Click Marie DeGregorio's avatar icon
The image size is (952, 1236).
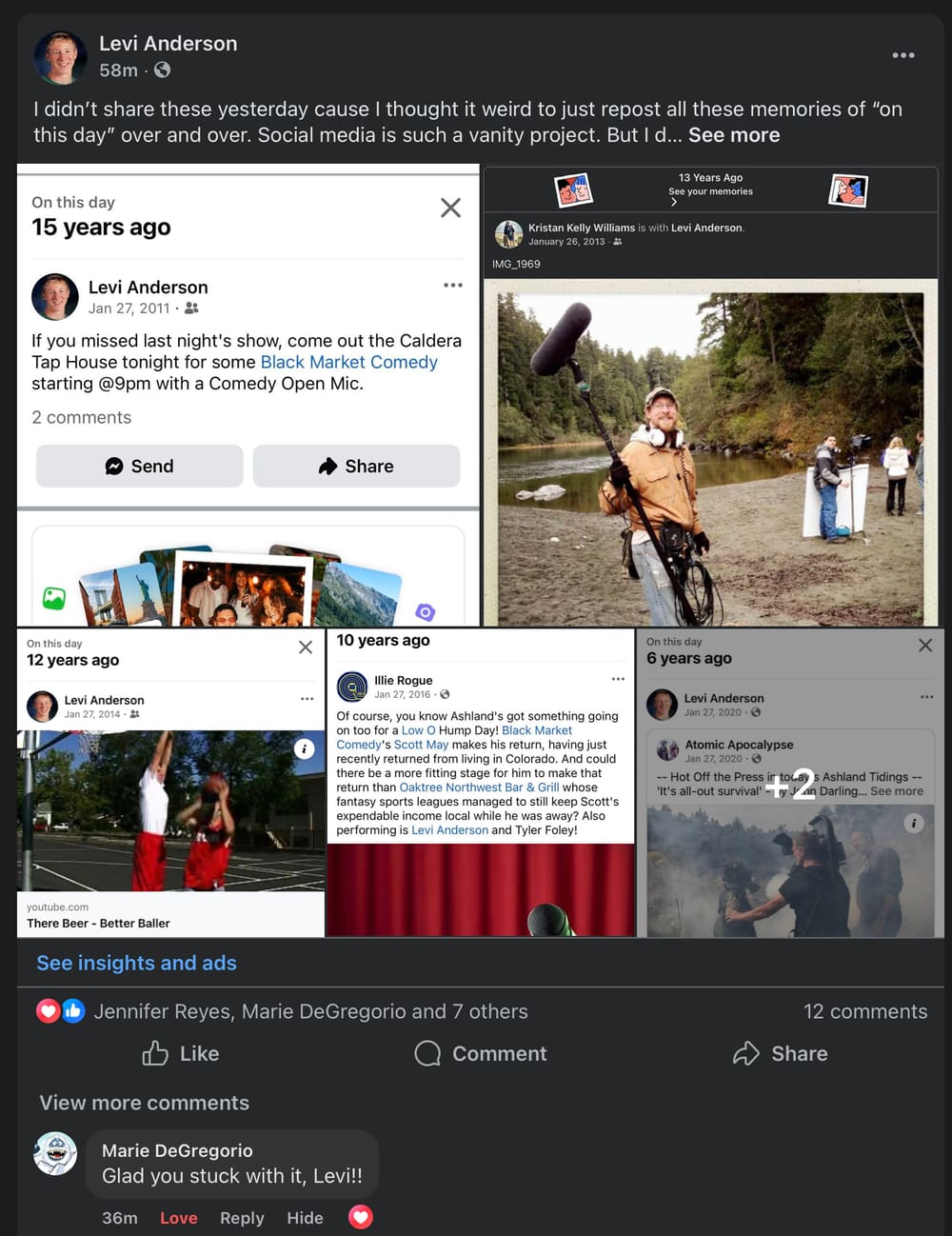tap(55, 1154)
